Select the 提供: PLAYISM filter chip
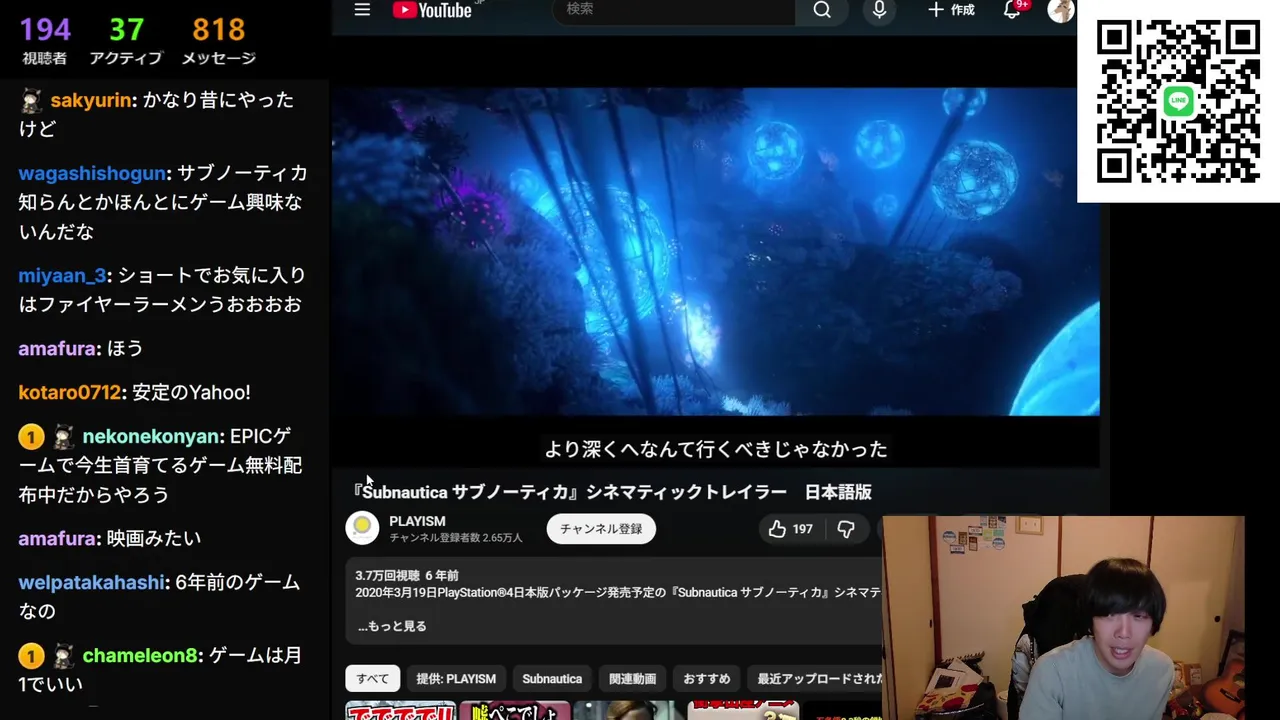This screenshot has height=720, width=1280. (456, 679)
